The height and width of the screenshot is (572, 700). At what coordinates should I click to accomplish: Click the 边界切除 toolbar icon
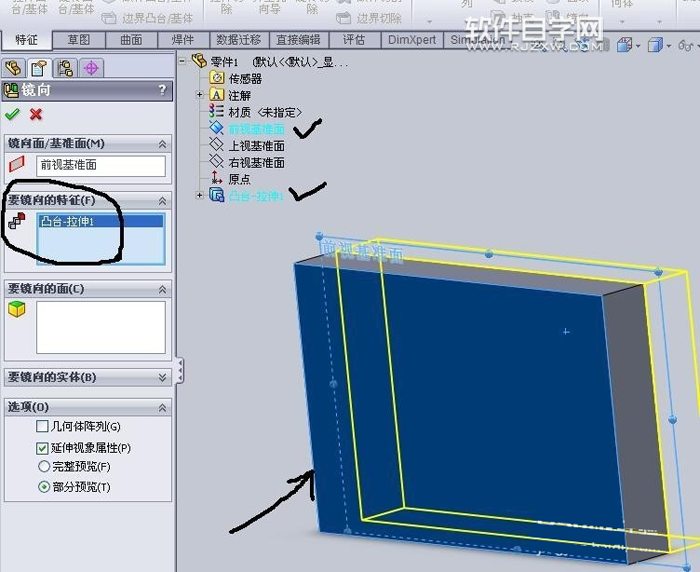pos(343,18)
